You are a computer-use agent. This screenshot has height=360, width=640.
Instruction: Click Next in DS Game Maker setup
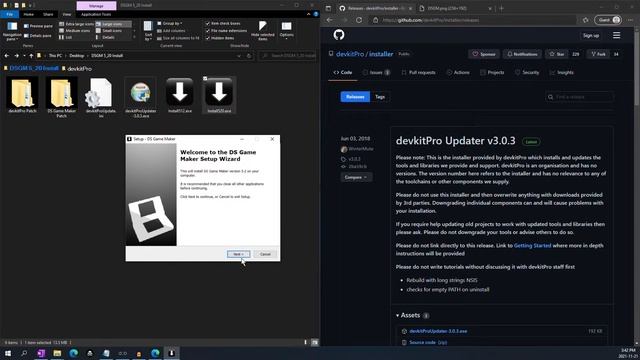[238, 254]
